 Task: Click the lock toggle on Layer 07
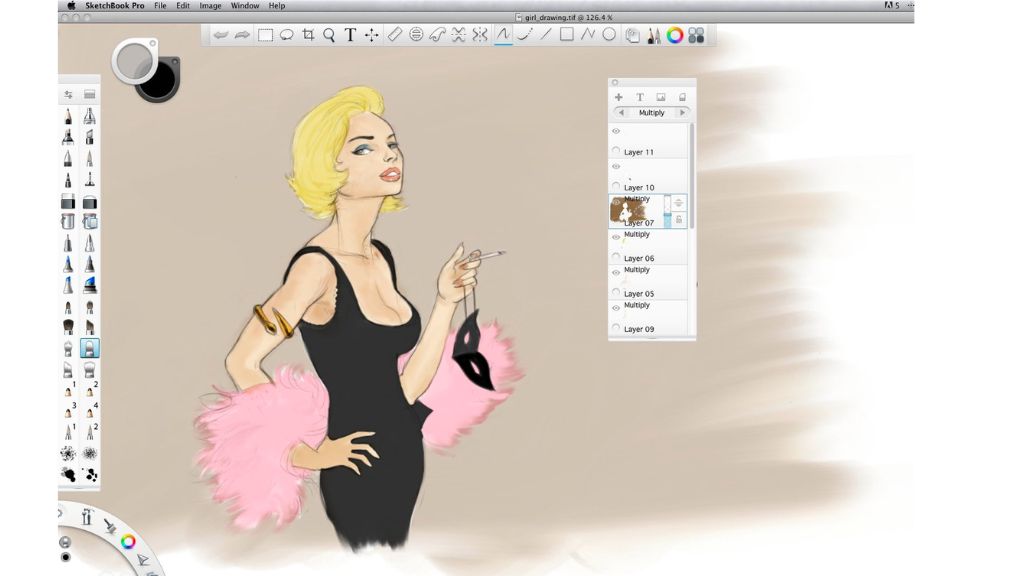point(679,218)
